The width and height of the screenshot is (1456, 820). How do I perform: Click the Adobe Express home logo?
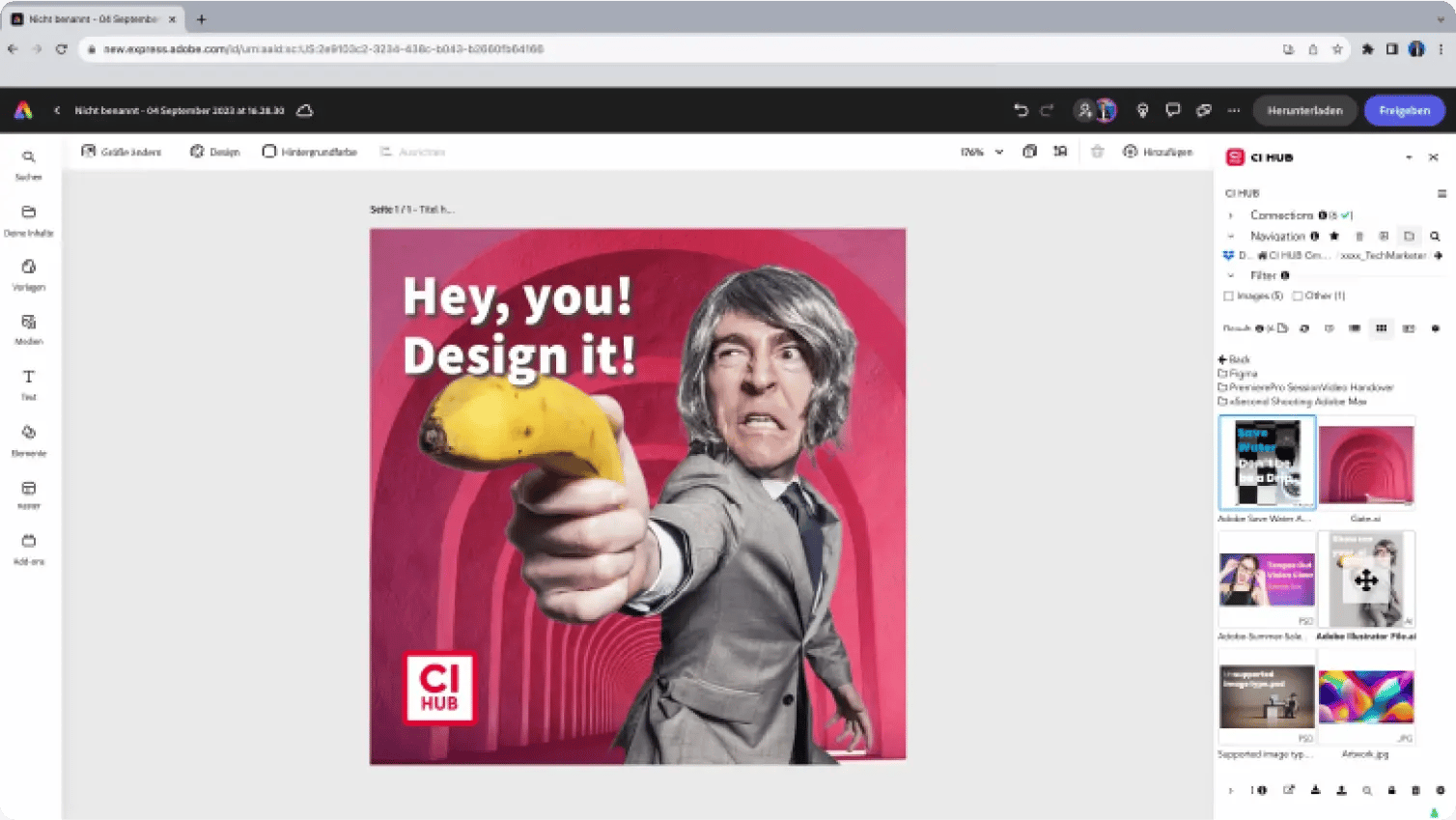pos(23,110)
